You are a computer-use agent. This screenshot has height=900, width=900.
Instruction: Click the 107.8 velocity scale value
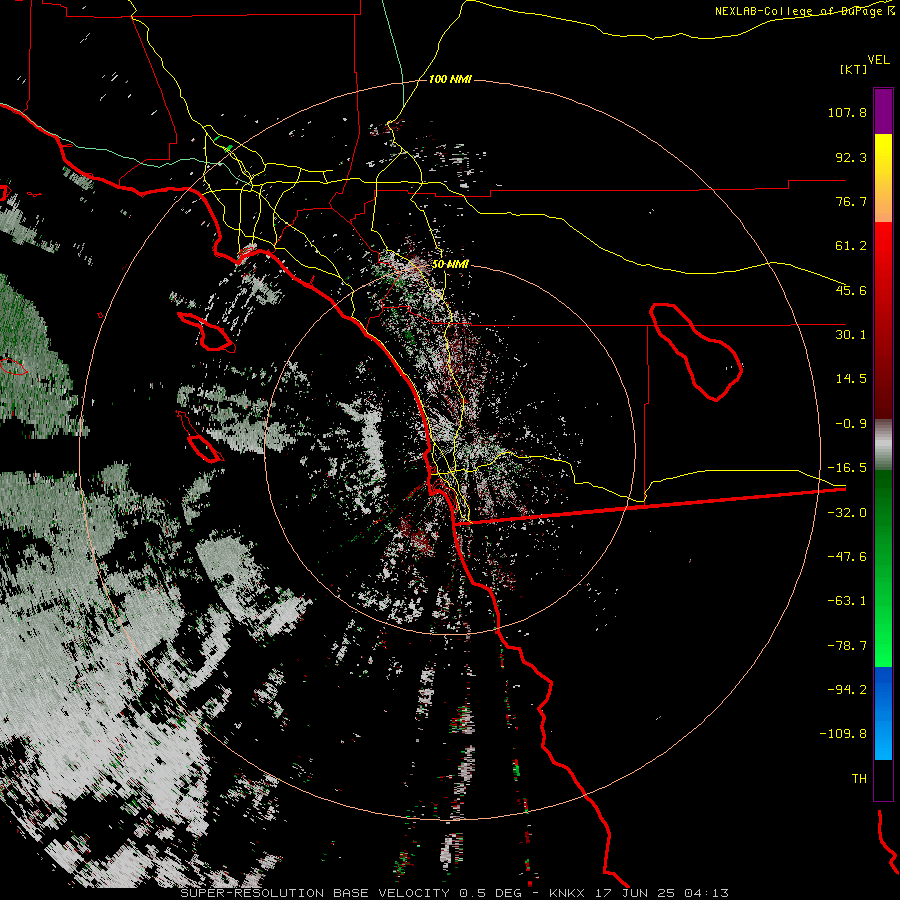[847, 112]
